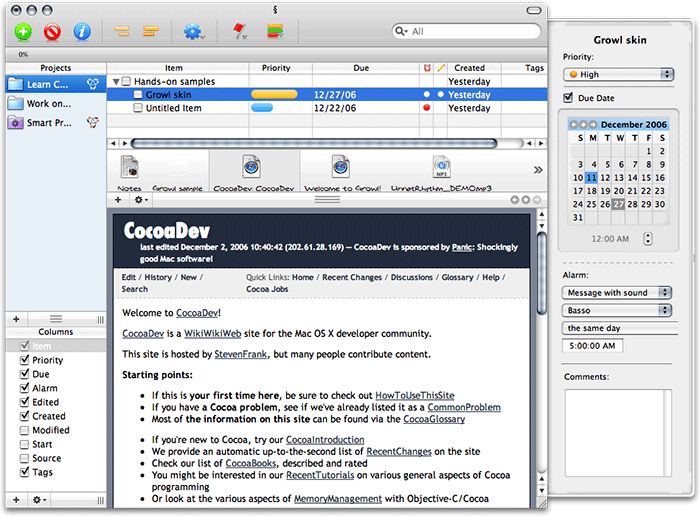Open the Message with sound dropdown
Image resolution: width=700 pixels, height=516 pixels.
617,293
